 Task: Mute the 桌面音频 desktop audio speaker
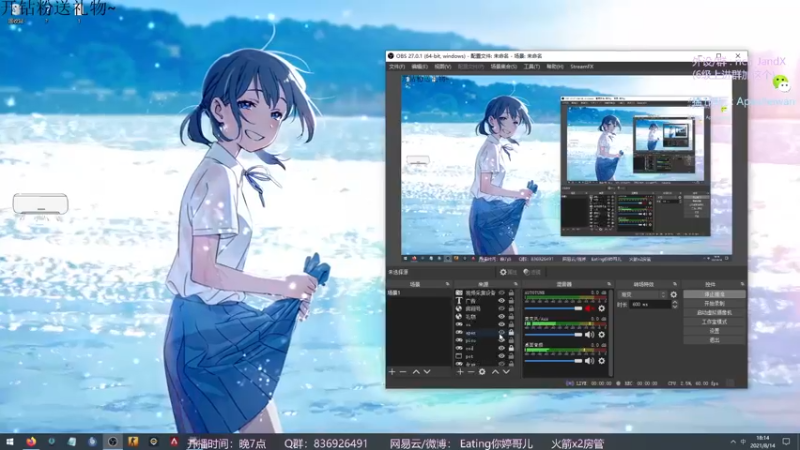590,361
